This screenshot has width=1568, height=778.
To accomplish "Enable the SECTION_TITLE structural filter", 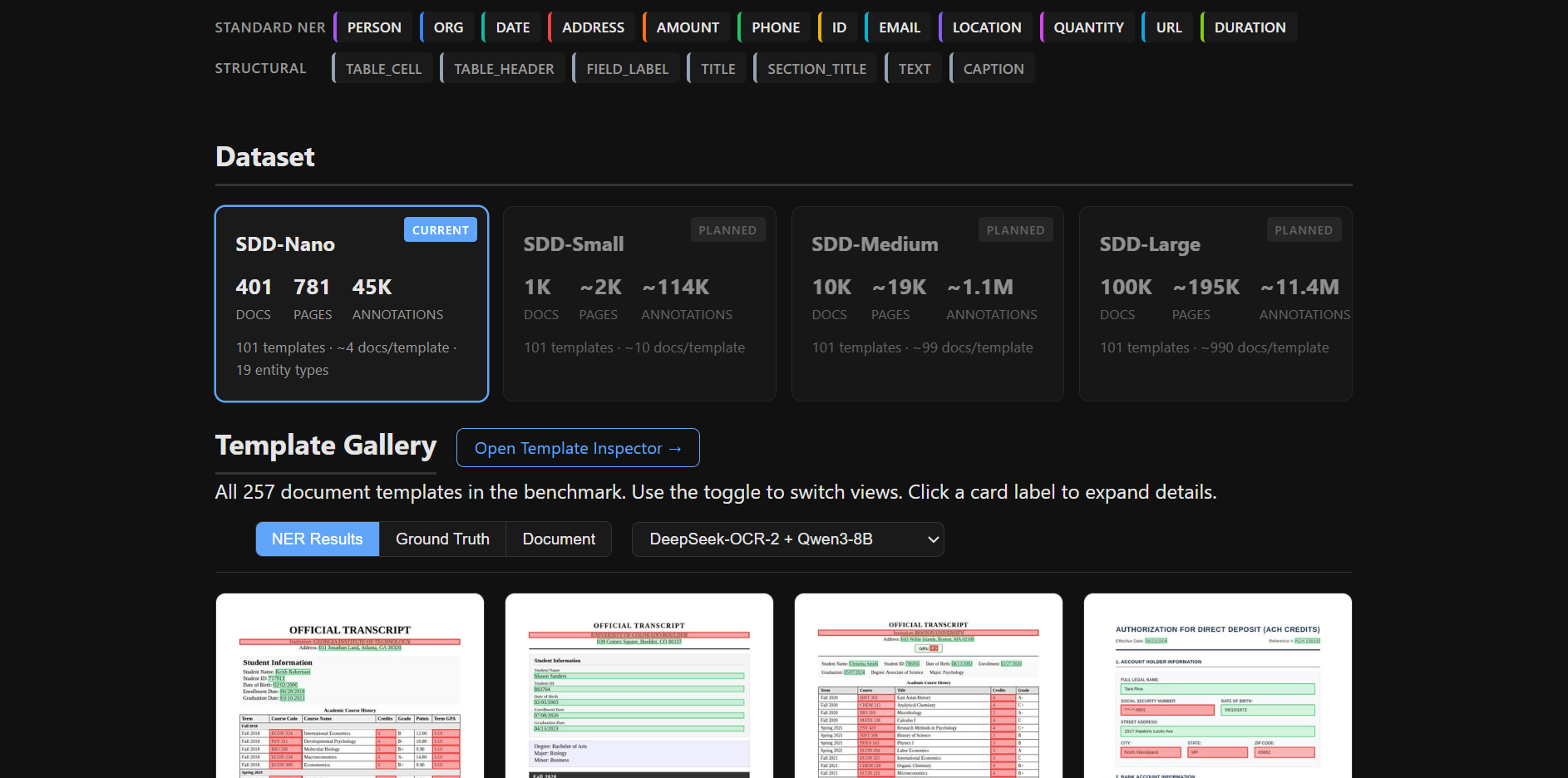I will 816,67.
